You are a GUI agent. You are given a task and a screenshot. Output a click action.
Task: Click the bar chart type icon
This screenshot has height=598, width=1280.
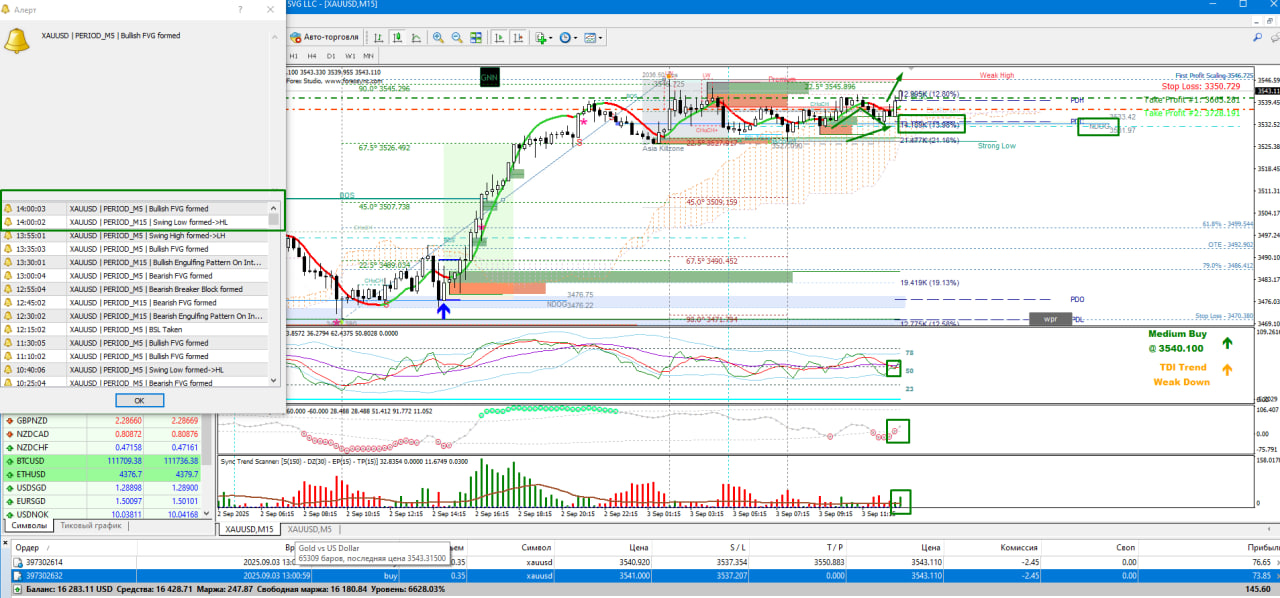pos(378,38)
